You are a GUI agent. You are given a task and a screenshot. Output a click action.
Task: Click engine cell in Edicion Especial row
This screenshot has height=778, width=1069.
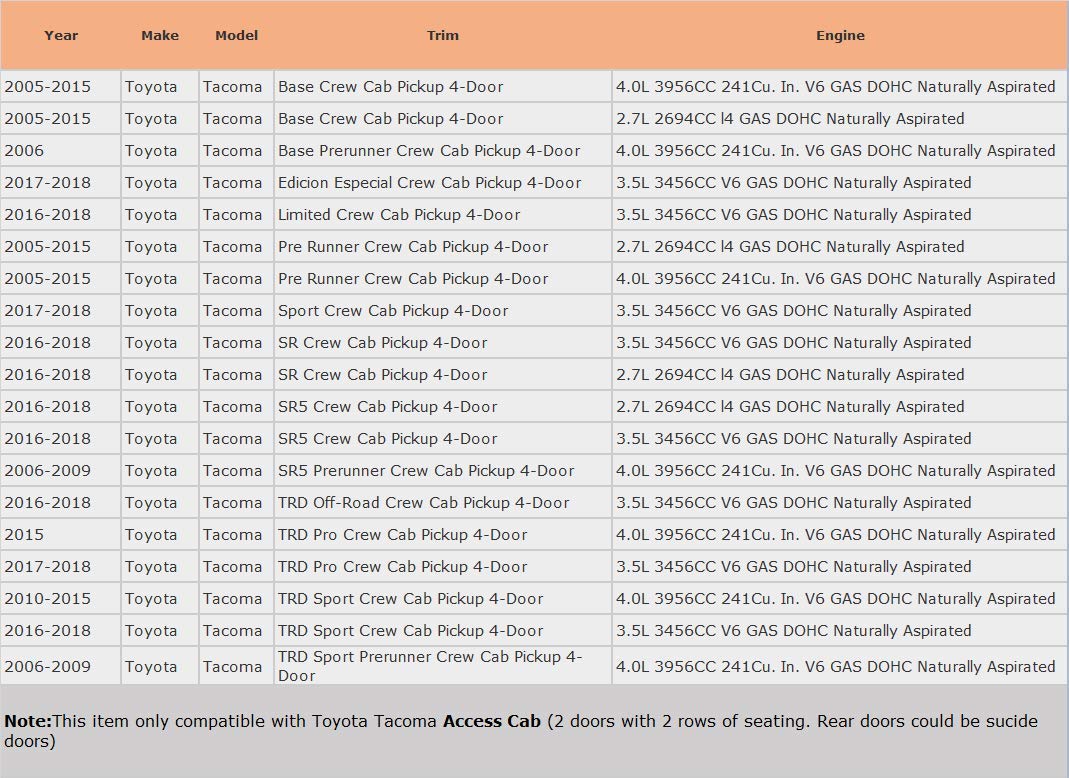839,183
